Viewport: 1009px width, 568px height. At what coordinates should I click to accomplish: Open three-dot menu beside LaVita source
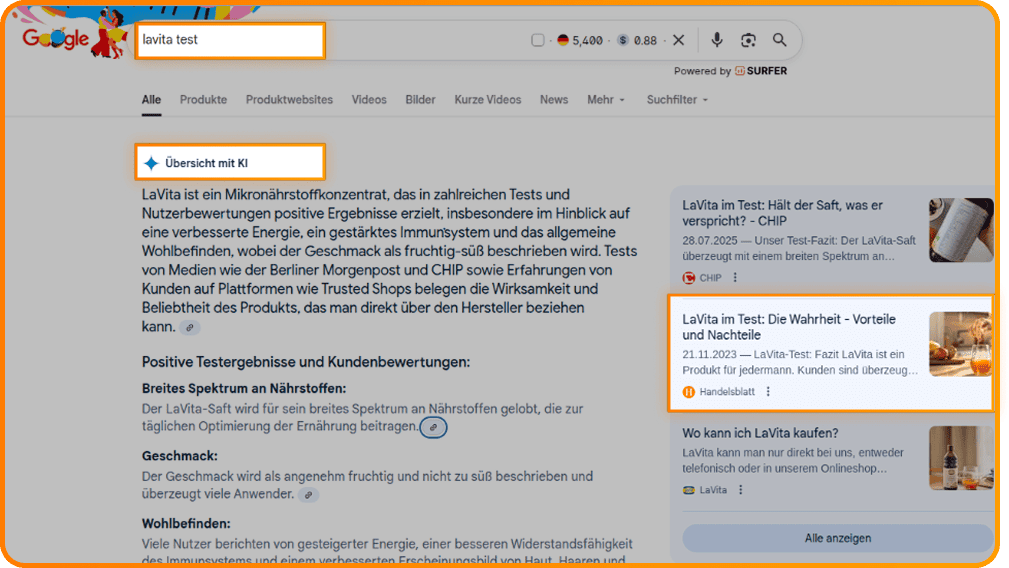[x=741, y=490]
